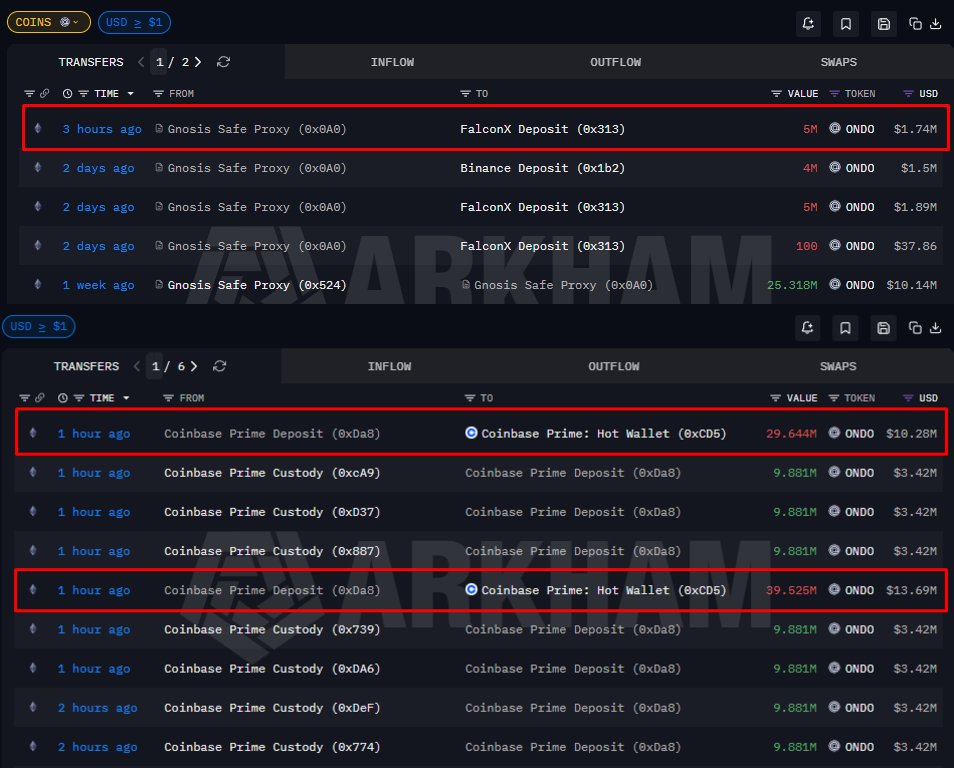Click the copy icon in top panel

[x=915, y=24]
